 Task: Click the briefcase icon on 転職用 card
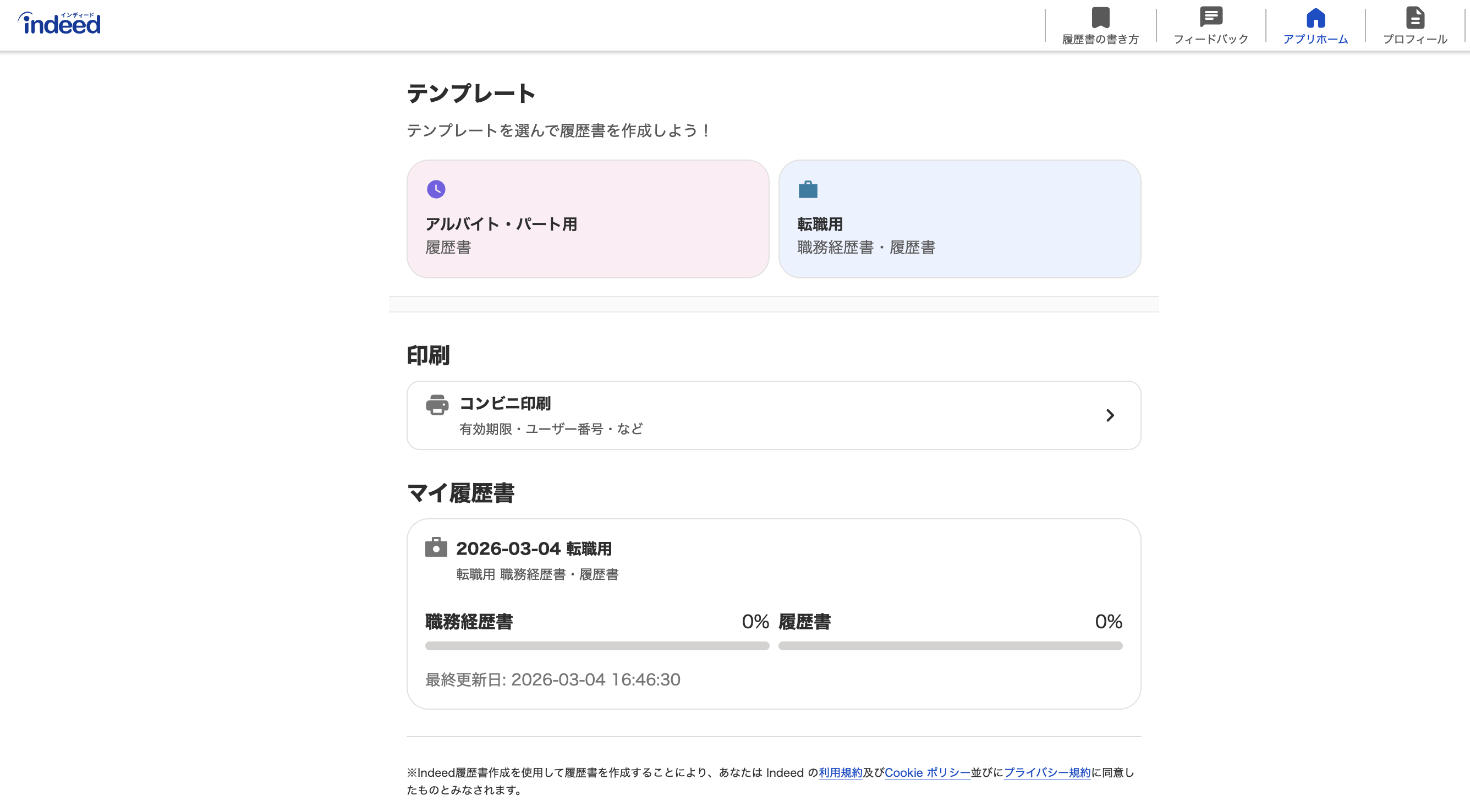pos(807,189)
